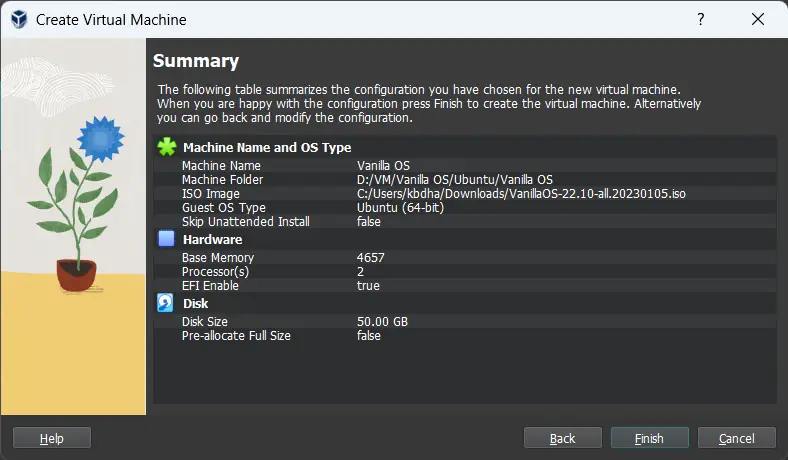Cancel the virtual machine creation

point(736,438)
